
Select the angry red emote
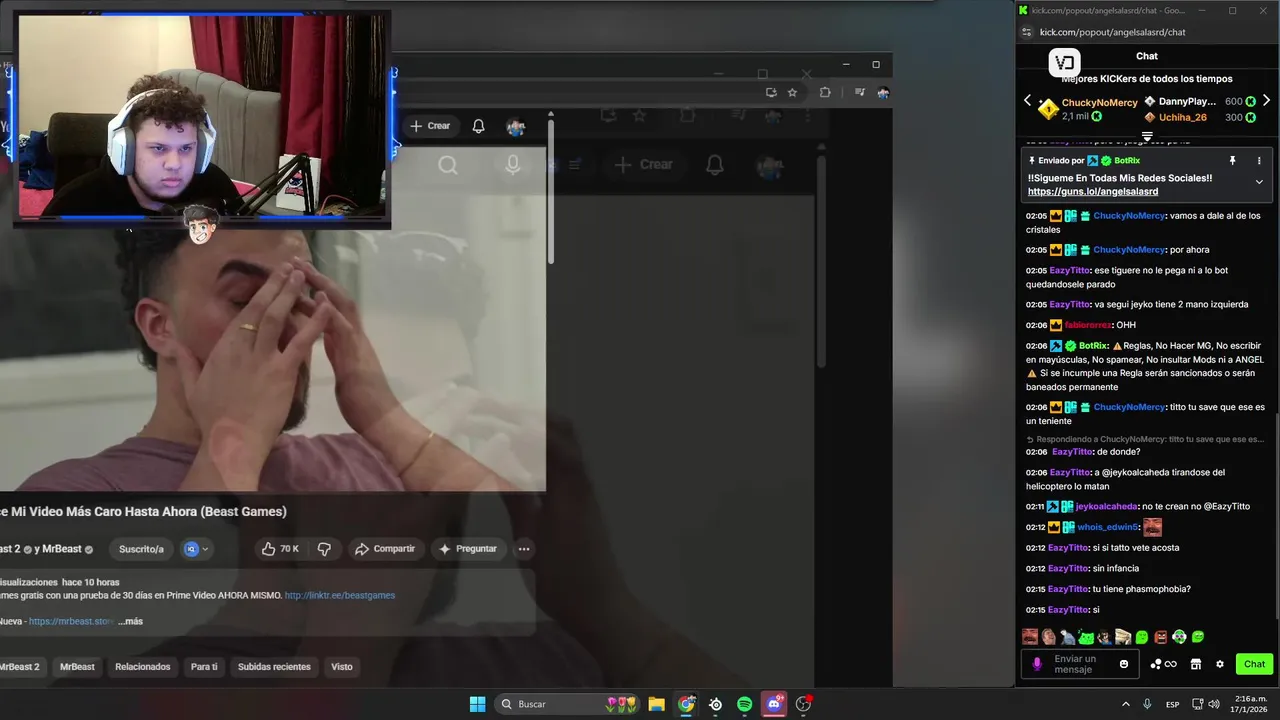[1161, 637]
